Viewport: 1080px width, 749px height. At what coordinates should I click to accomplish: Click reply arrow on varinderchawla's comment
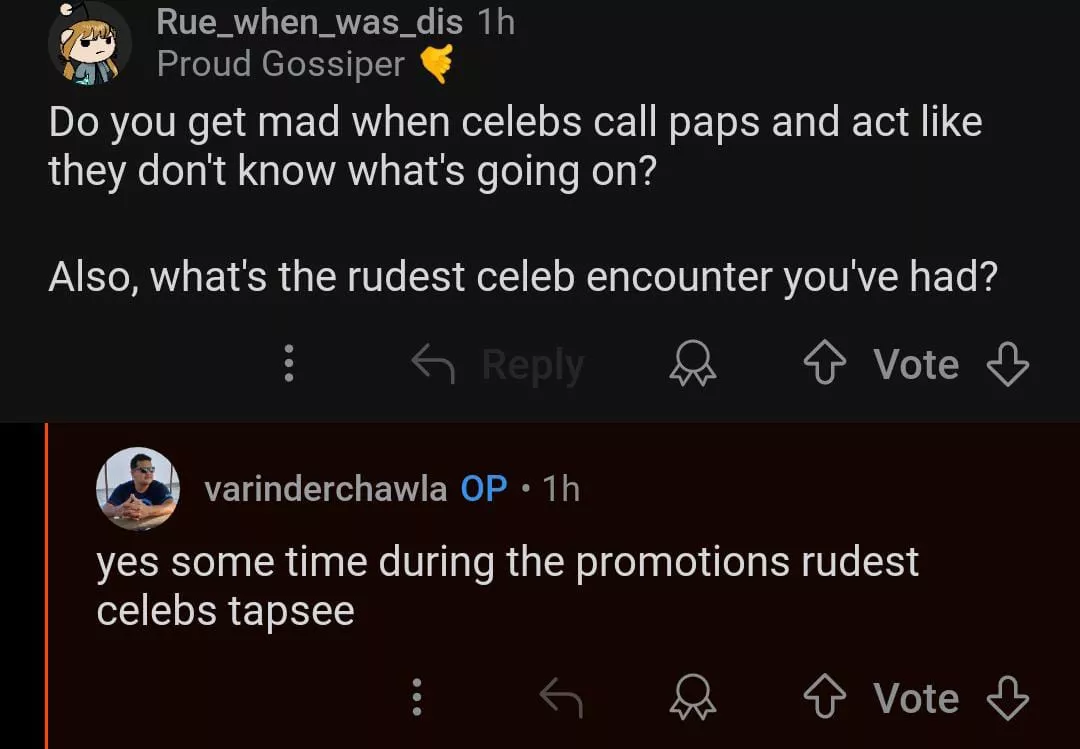(561, 698)
